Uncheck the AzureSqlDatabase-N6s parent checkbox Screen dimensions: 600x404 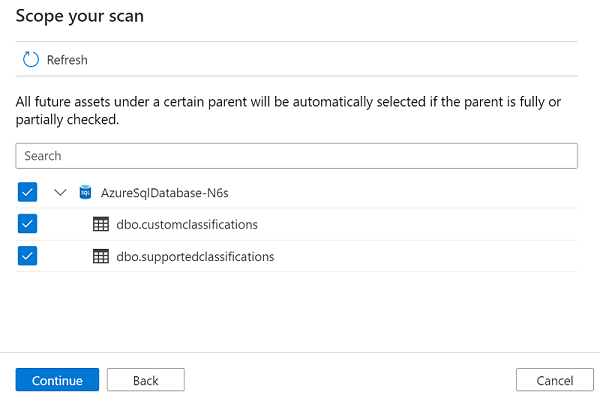(27, 192)
